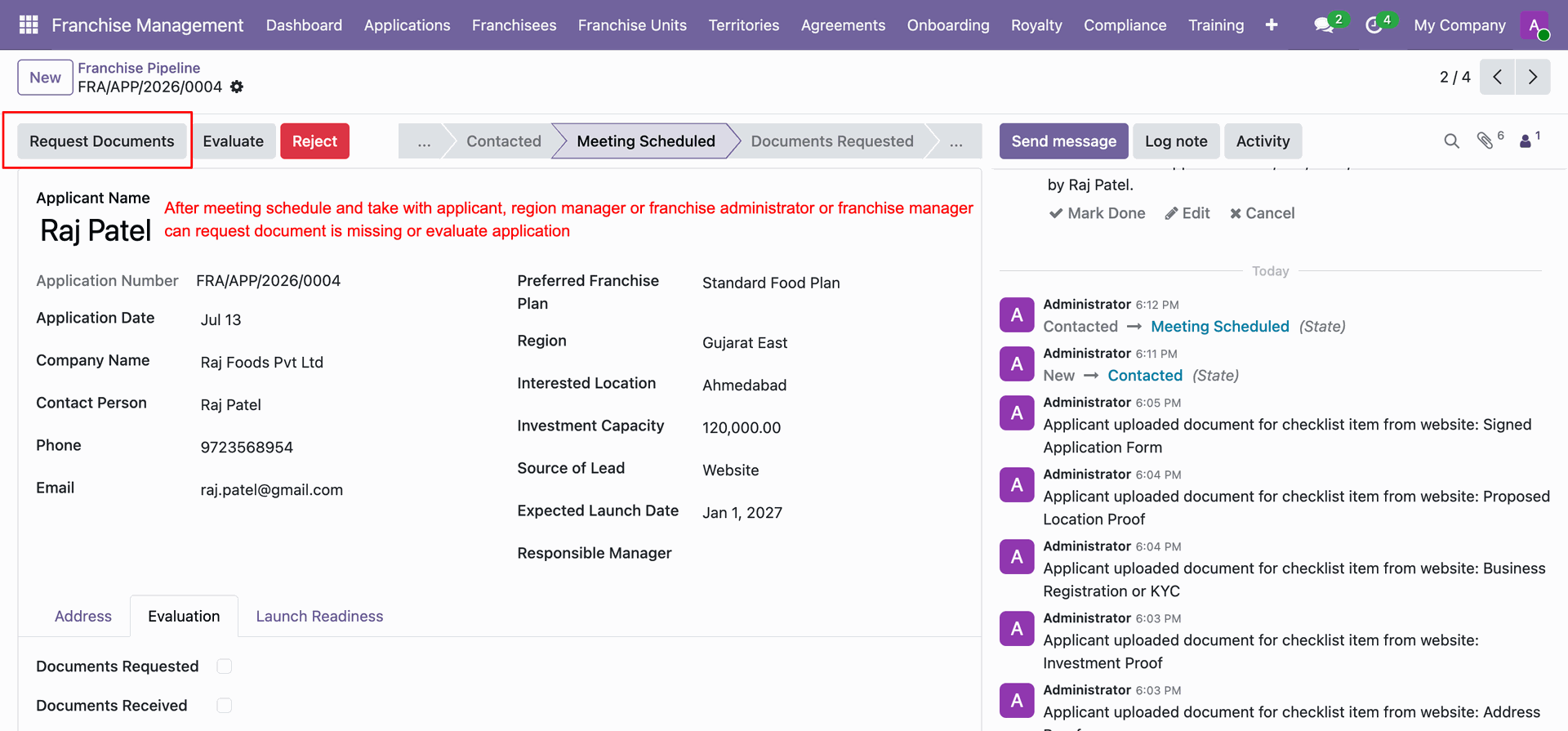Go back via Franchise Pipeline breadcrumb
This screenshot has width=1568, height=731.
[x=139, y=68]
